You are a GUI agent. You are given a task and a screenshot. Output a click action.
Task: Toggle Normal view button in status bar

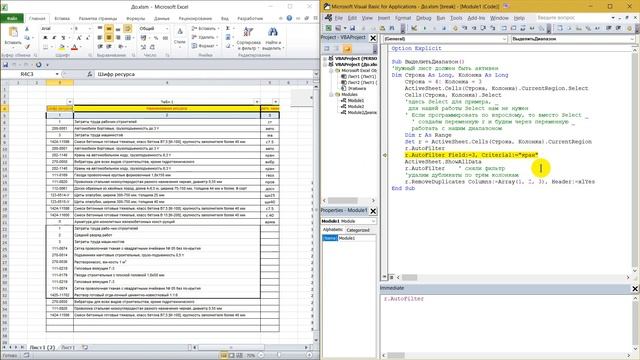(x=223, y=355)
